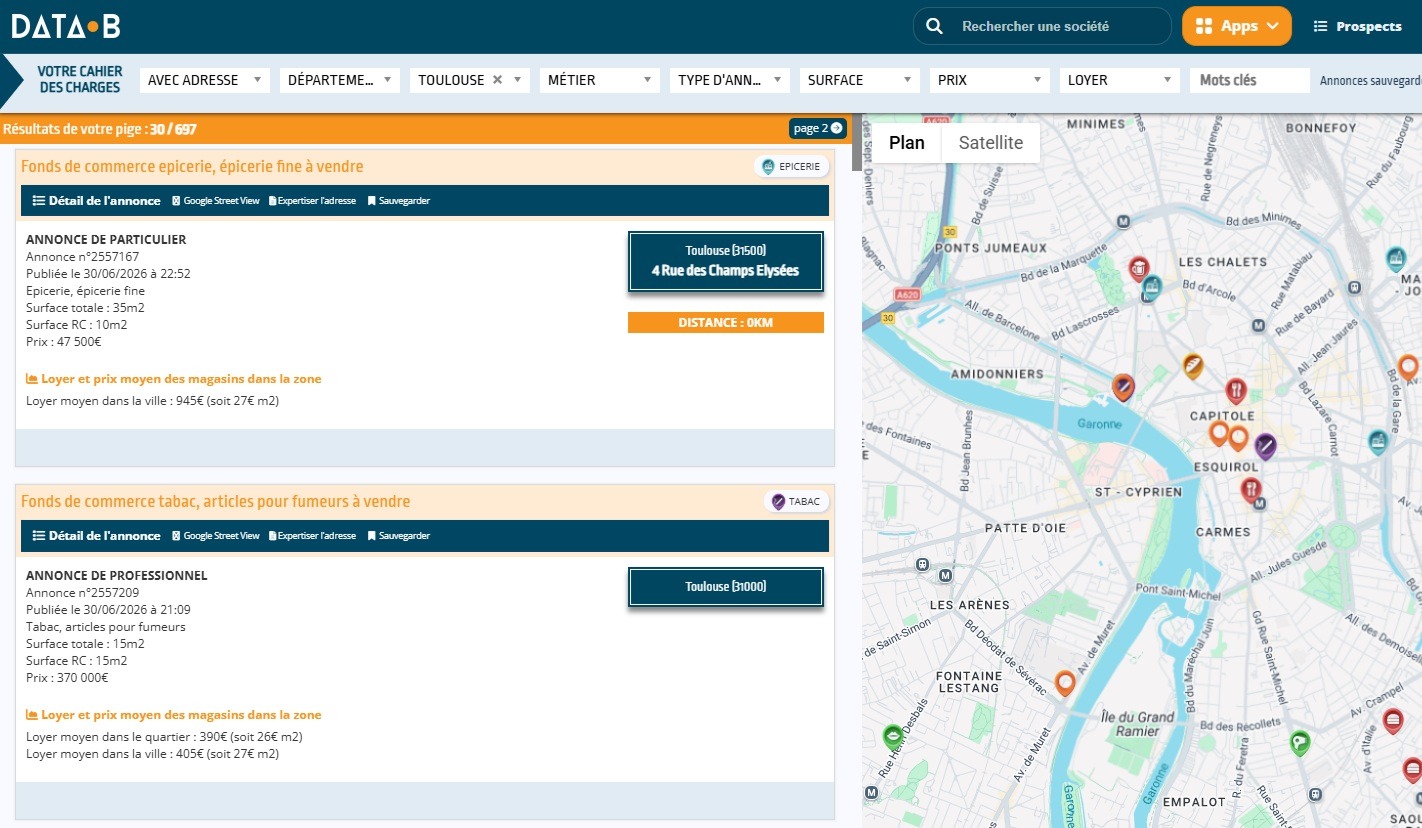The height and width of the screenshot is (828, 1422).
Task: Open Annonces sauvegardées at the filter bar's end
Action: tap(1371, 80)
